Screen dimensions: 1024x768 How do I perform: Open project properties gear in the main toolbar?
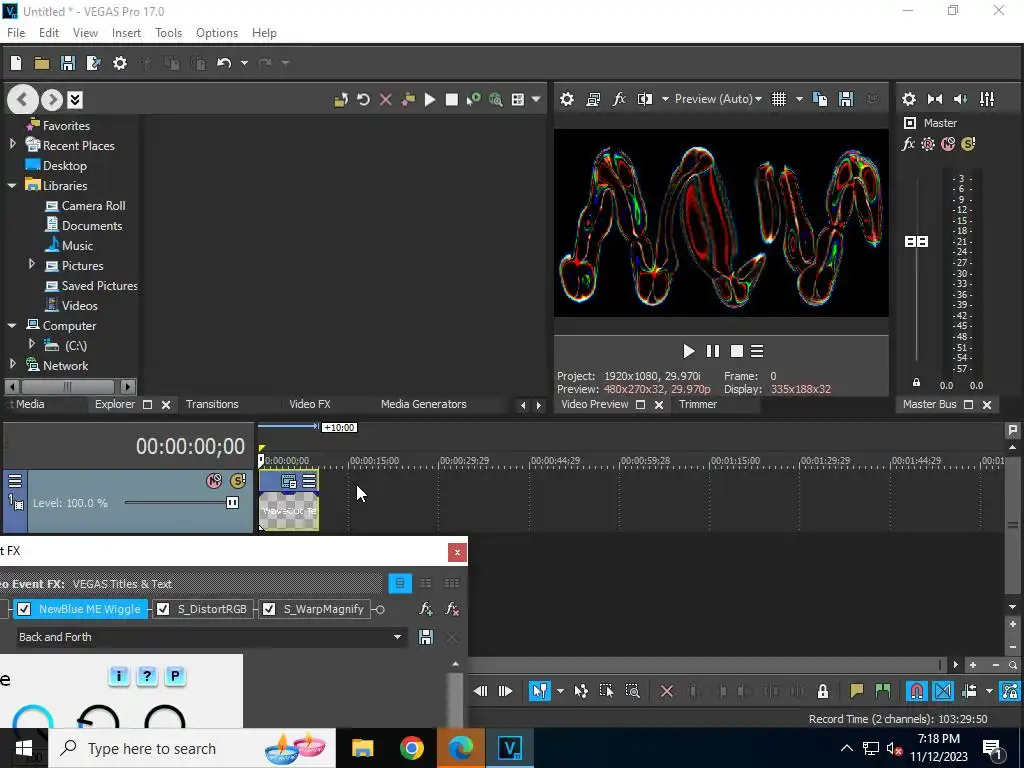pos(120,63)
